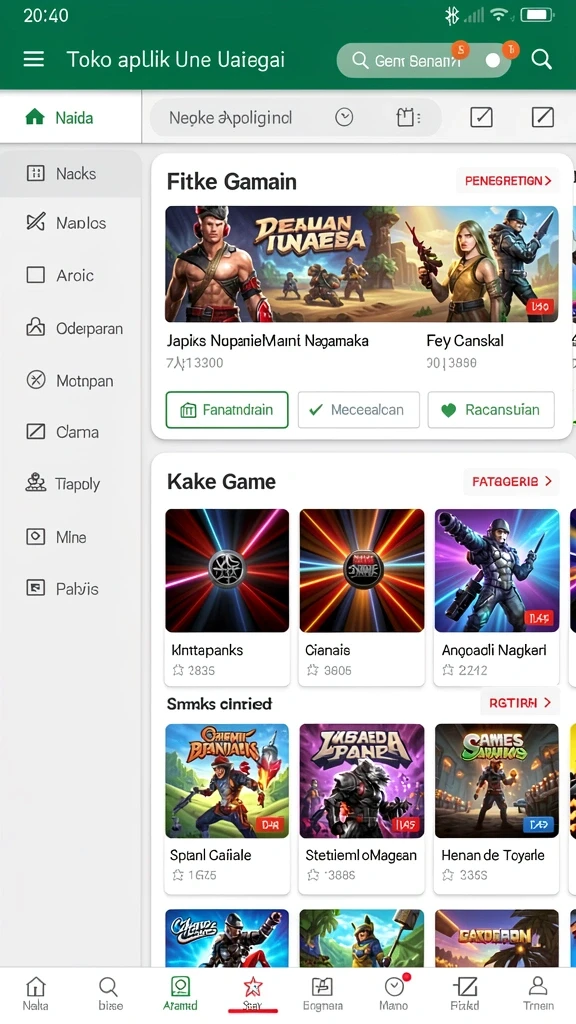Select the red star bottom tab
The width and height of the screenshot is (576, 1024).
pyautogui.click(x=253, y=994)
